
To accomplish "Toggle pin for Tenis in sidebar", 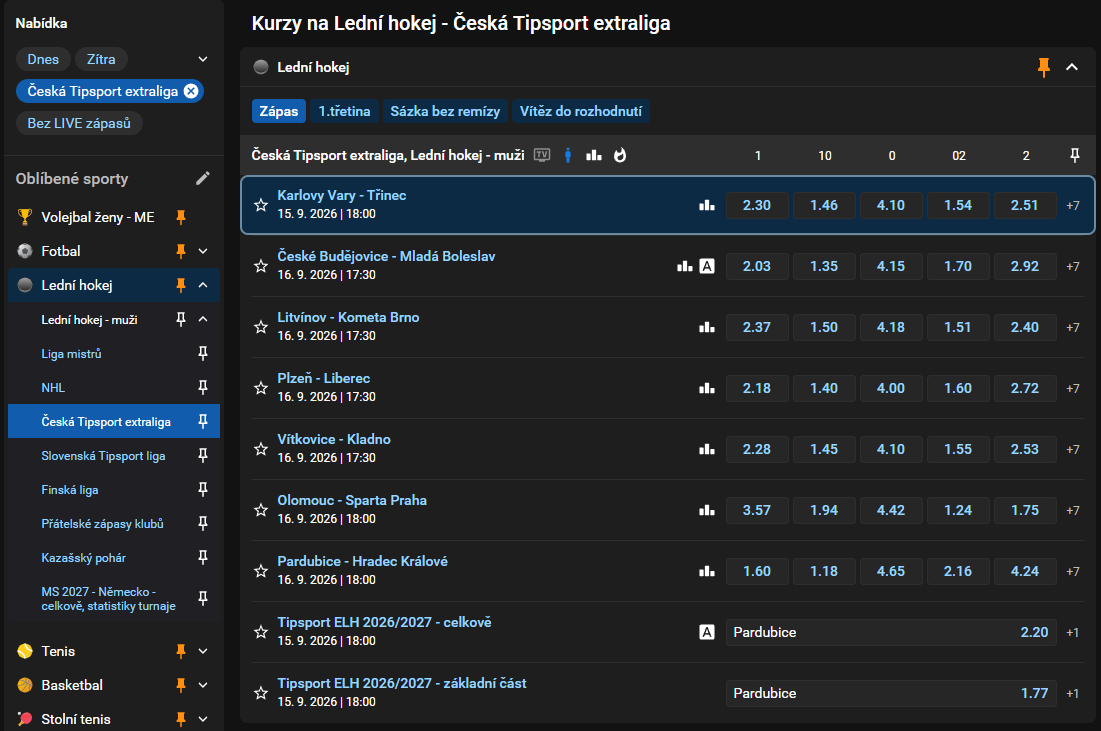I will 181,651.
